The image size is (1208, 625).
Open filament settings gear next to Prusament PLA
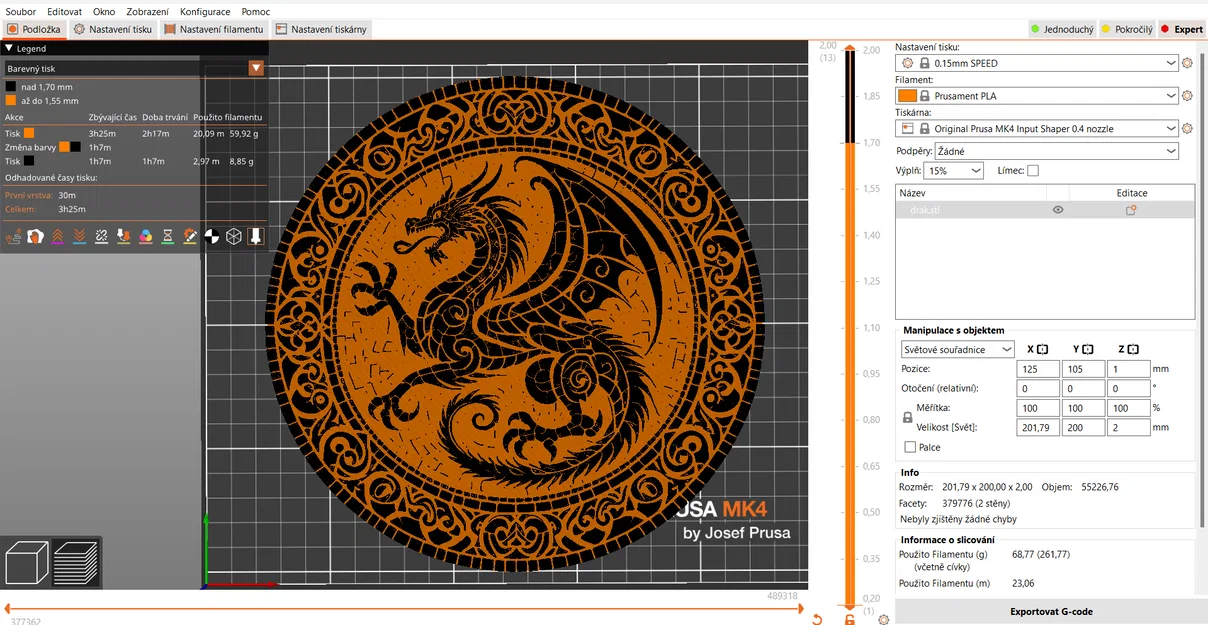(1188, 96)
